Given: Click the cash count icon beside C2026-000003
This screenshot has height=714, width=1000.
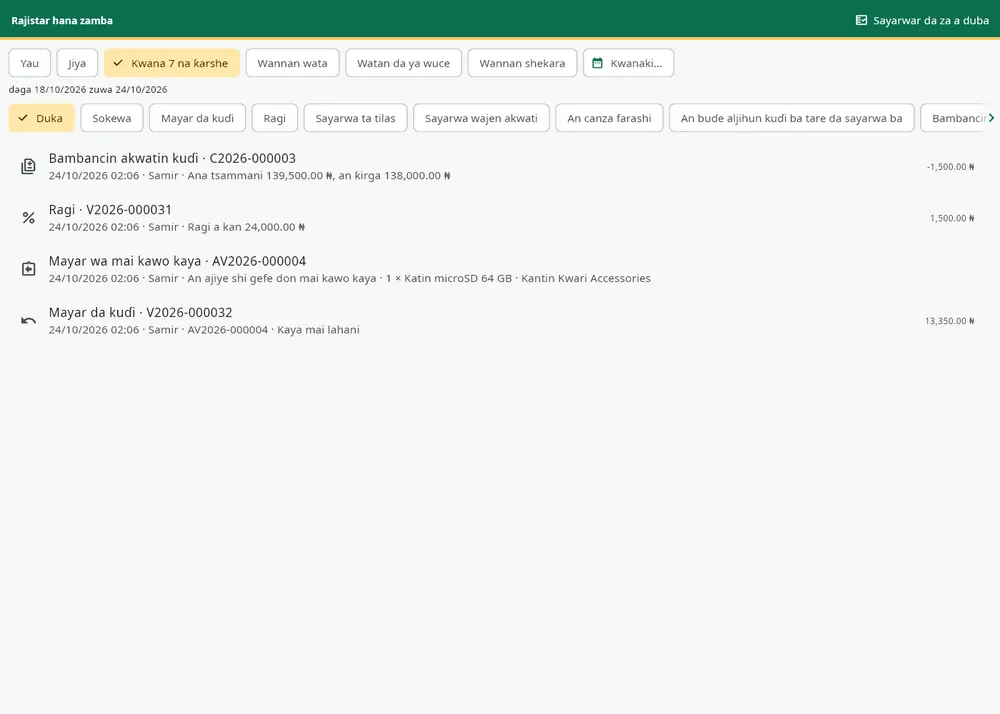Looking at the screenshot, I should (x=28, y=166).
